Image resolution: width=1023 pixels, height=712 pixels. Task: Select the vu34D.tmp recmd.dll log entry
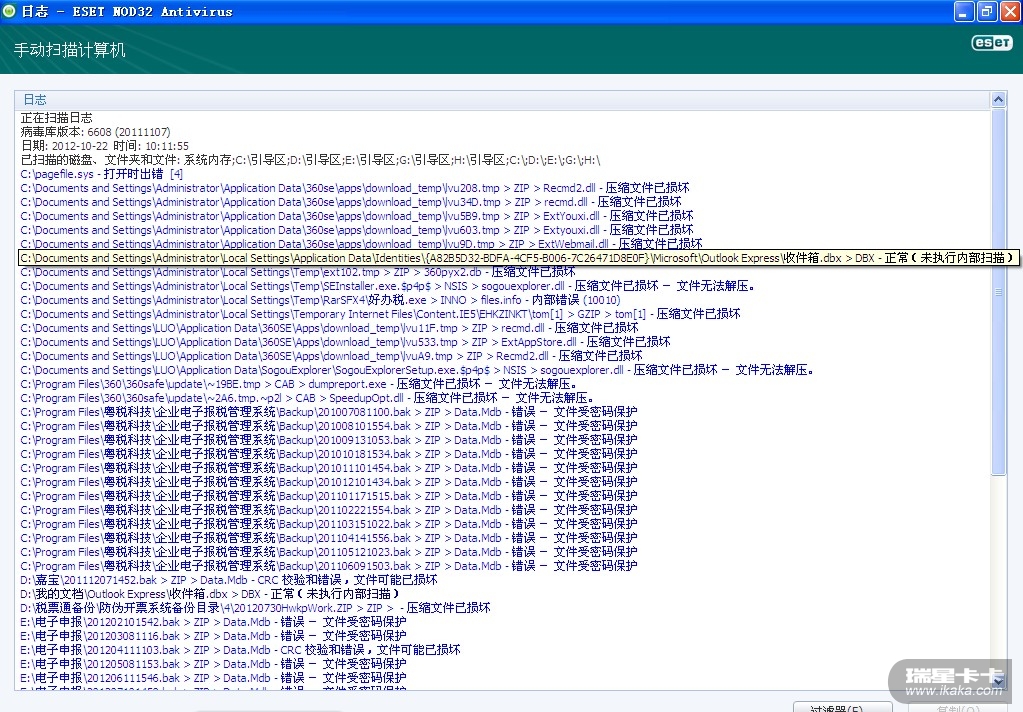350,202
